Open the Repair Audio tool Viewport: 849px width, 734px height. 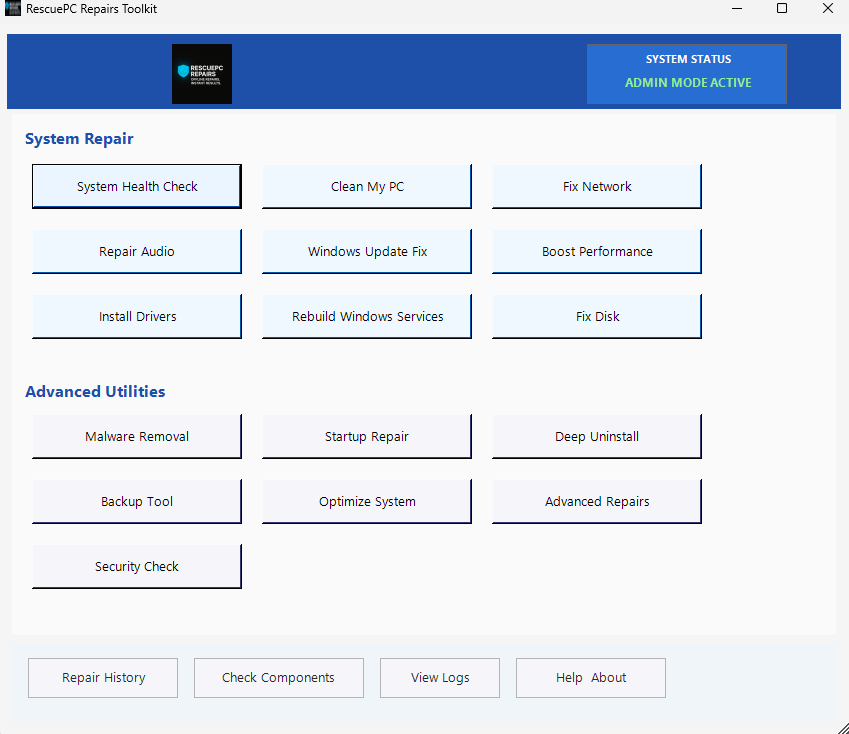[x=137, y=251]
